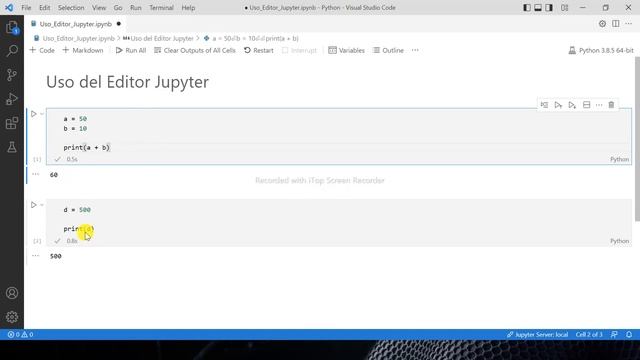Open the Run and Debug view
Image resolution: width=640 pixels, height=360 pixels.
pyautogui.click(x=12, y=99)
